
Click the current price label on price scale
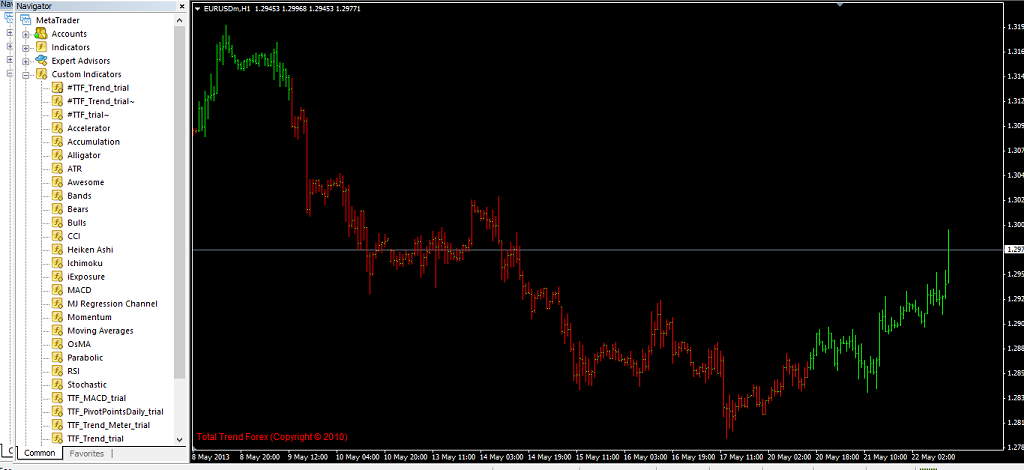pyautogui.click(x=1014, y=249)
